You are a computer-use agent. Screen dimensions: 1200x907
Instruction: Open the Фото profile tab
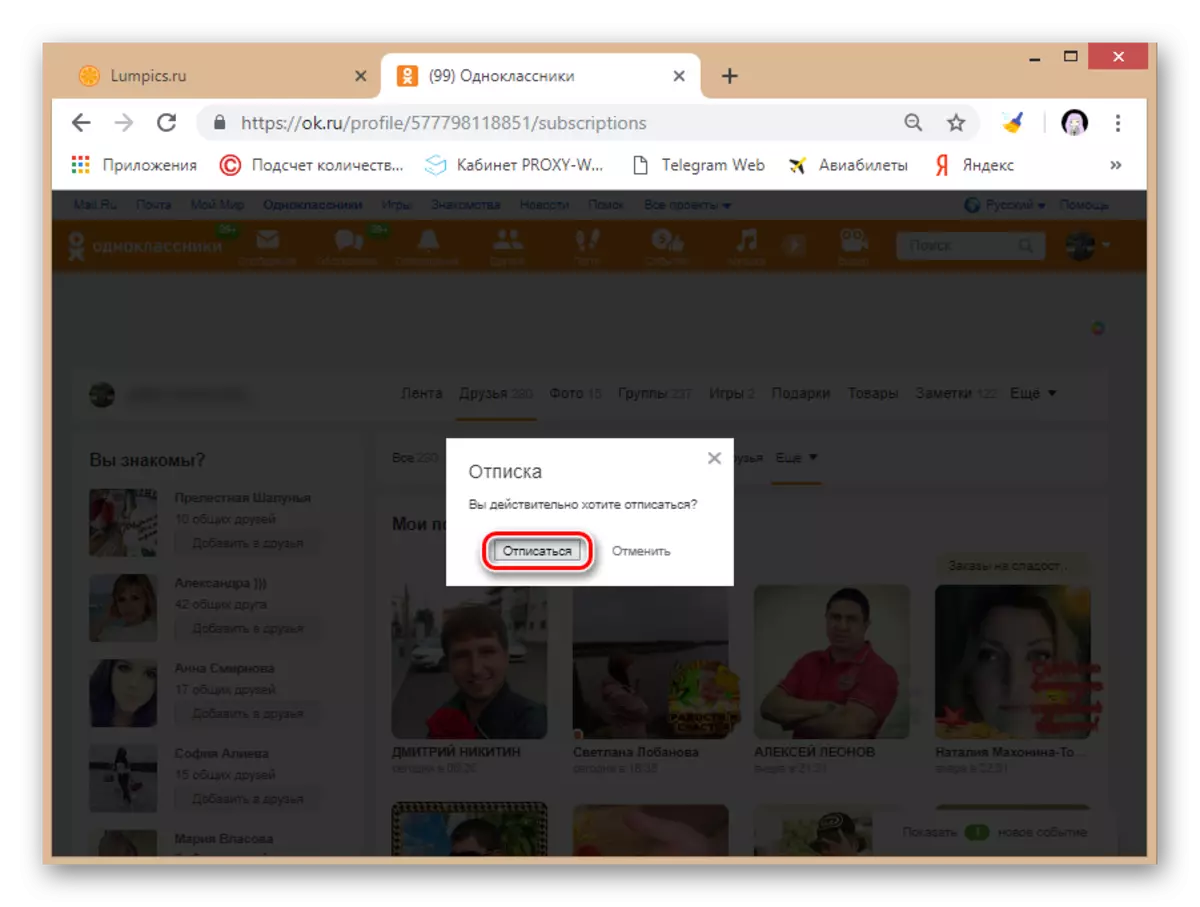tap(575, 394)
